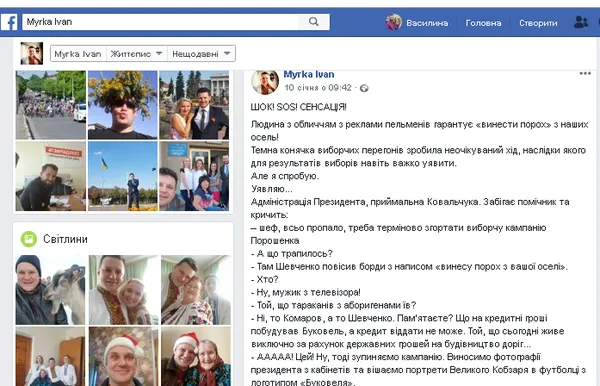Open the group selfie outside the office
This screenshot has height=386, width=600.
[x=194, y=176]
